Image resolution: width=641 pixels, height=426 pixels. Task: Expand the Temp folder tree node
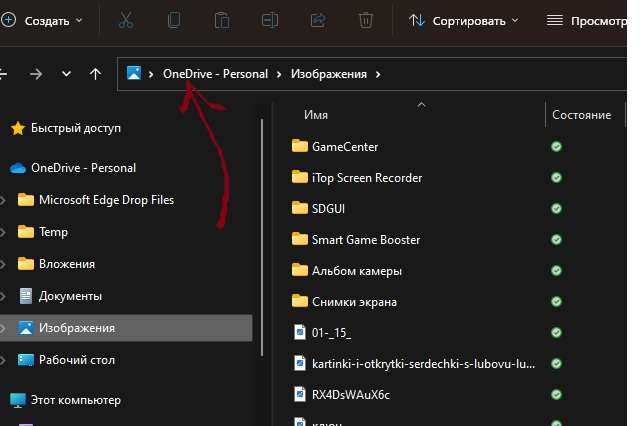coord(4,232)
